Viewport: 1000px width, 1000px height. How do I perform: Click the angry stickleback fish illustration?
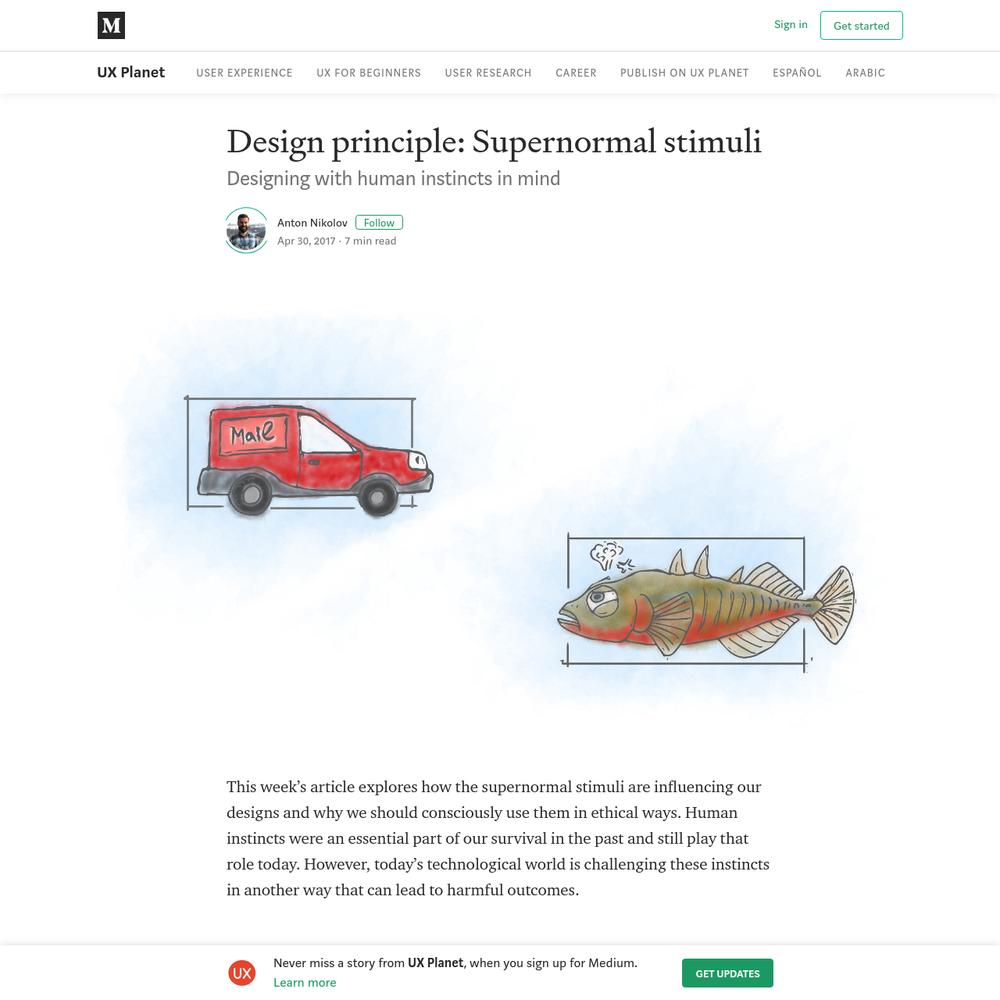(x=707, y=604)
